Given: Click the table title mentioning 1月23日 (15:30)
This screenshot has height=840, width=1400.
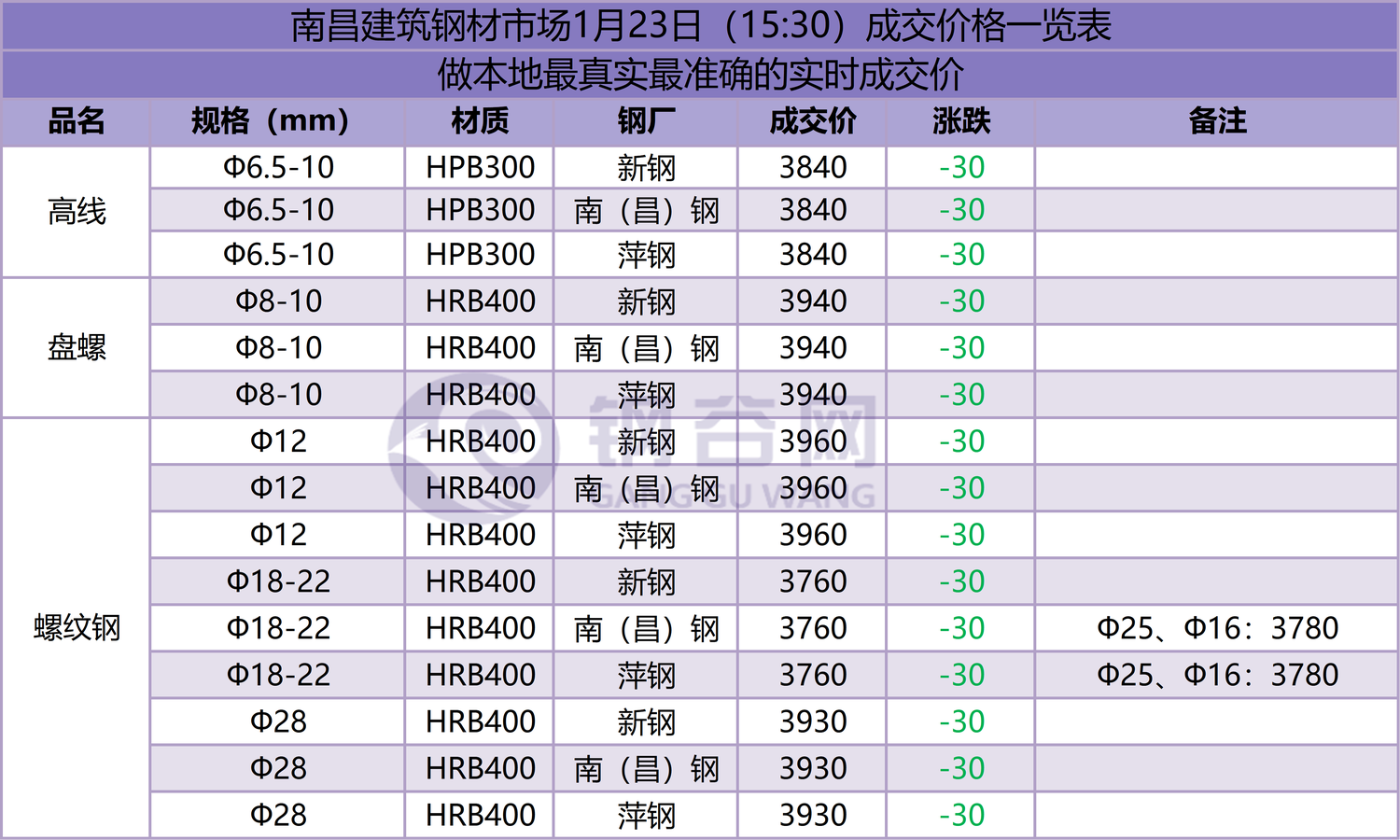Looking at the screenshot, I should (701, 26).
